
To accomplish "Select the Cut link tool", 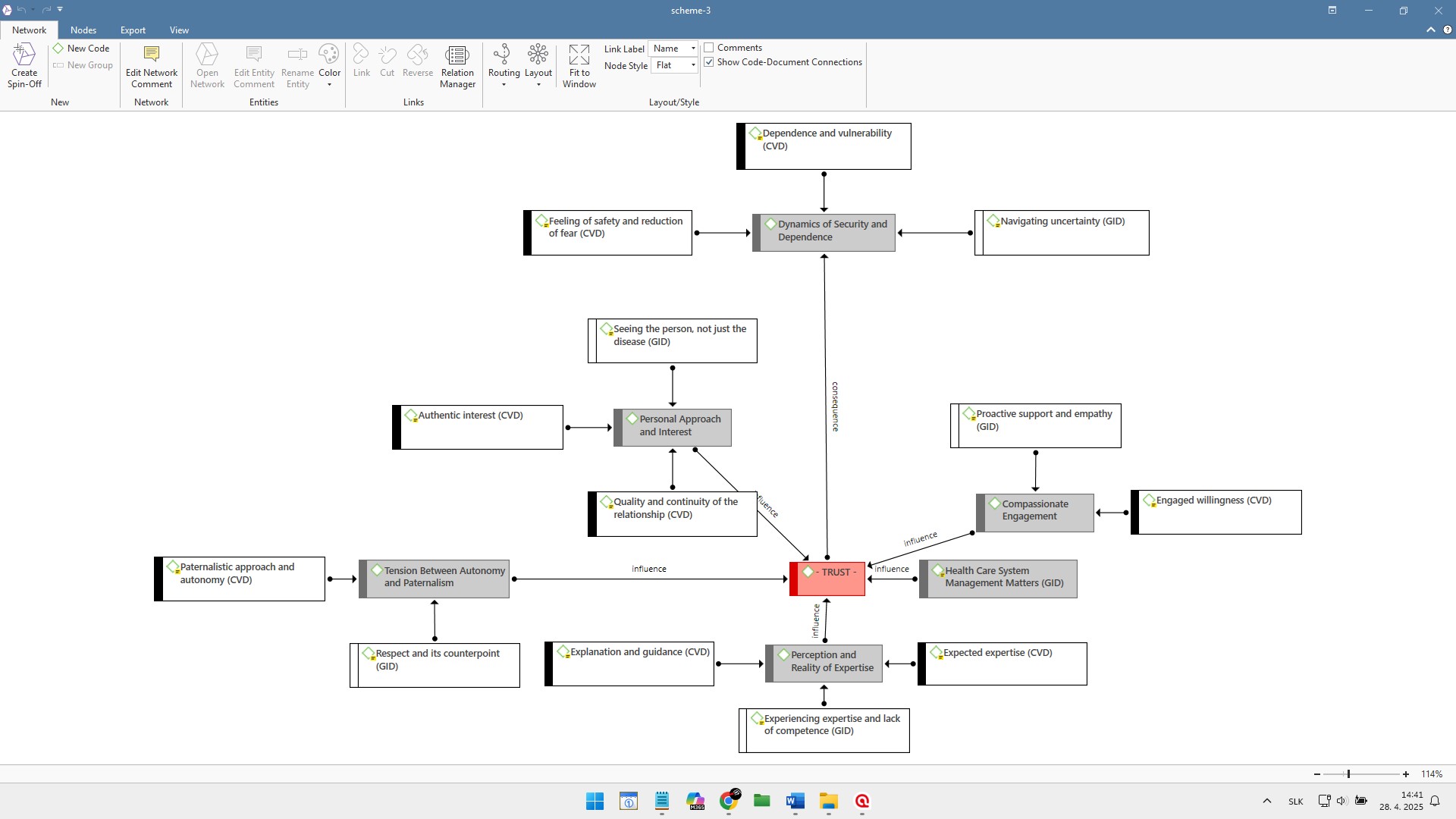I will [387, 61].
